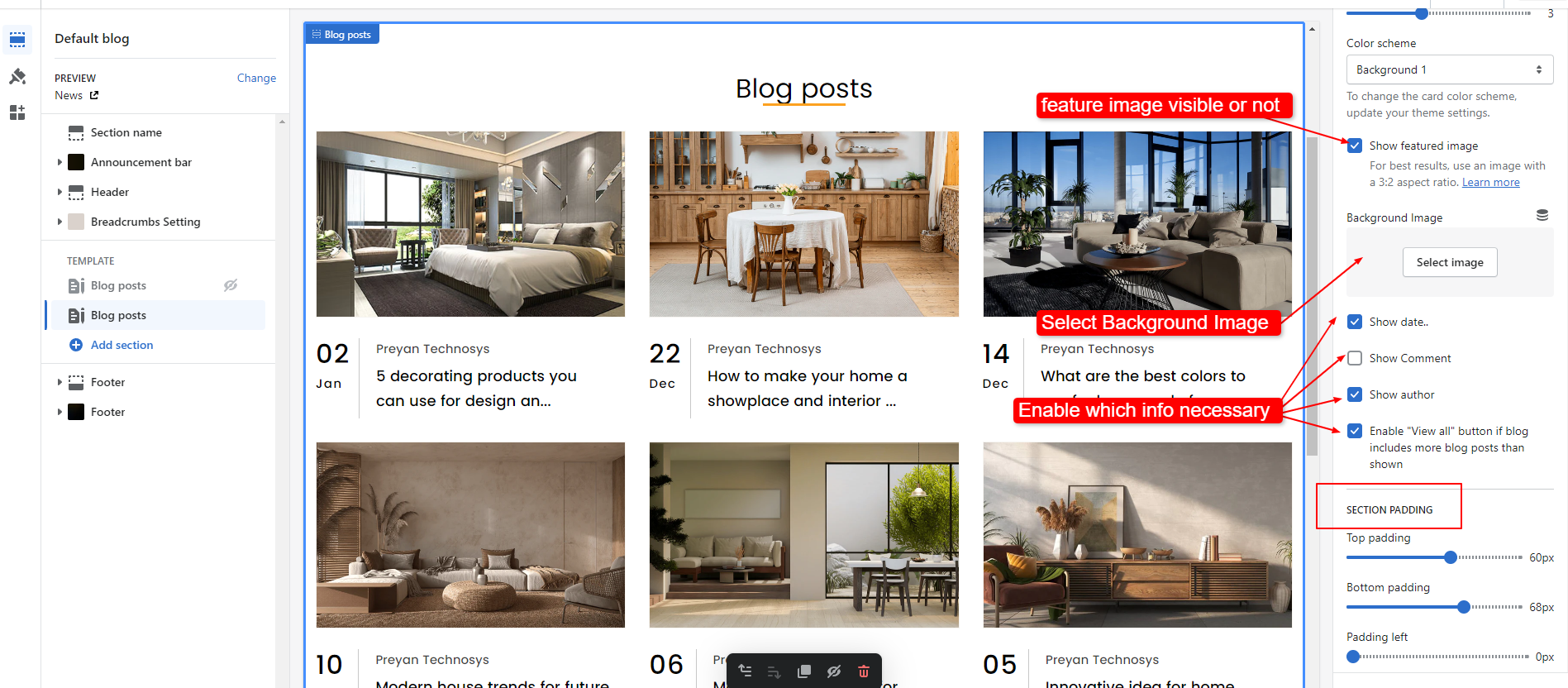Move section up using preview toolbar icon

pyautogui.click(x=745, y=671)
